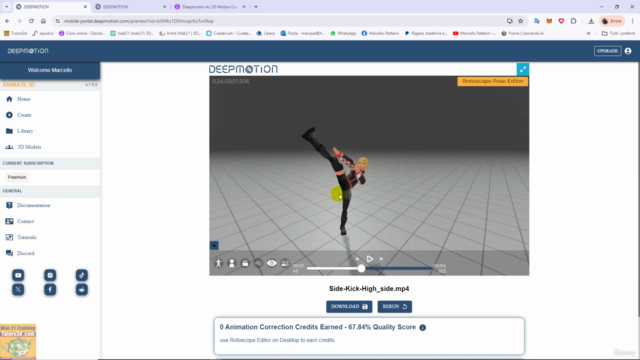
Task: Go back in browser history
Action: tap(7, 21)
